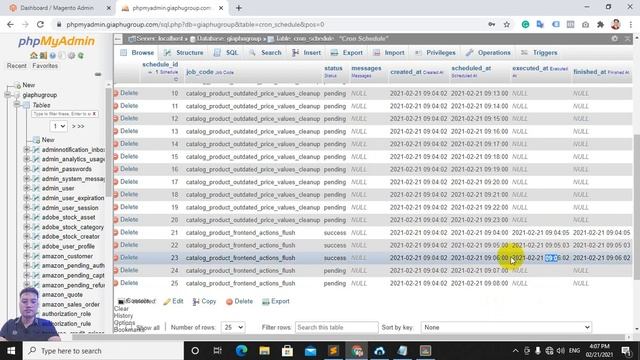Click bottom Export link for selected rows
Viewport: 640px width, 360px height.
coord(276,301)
